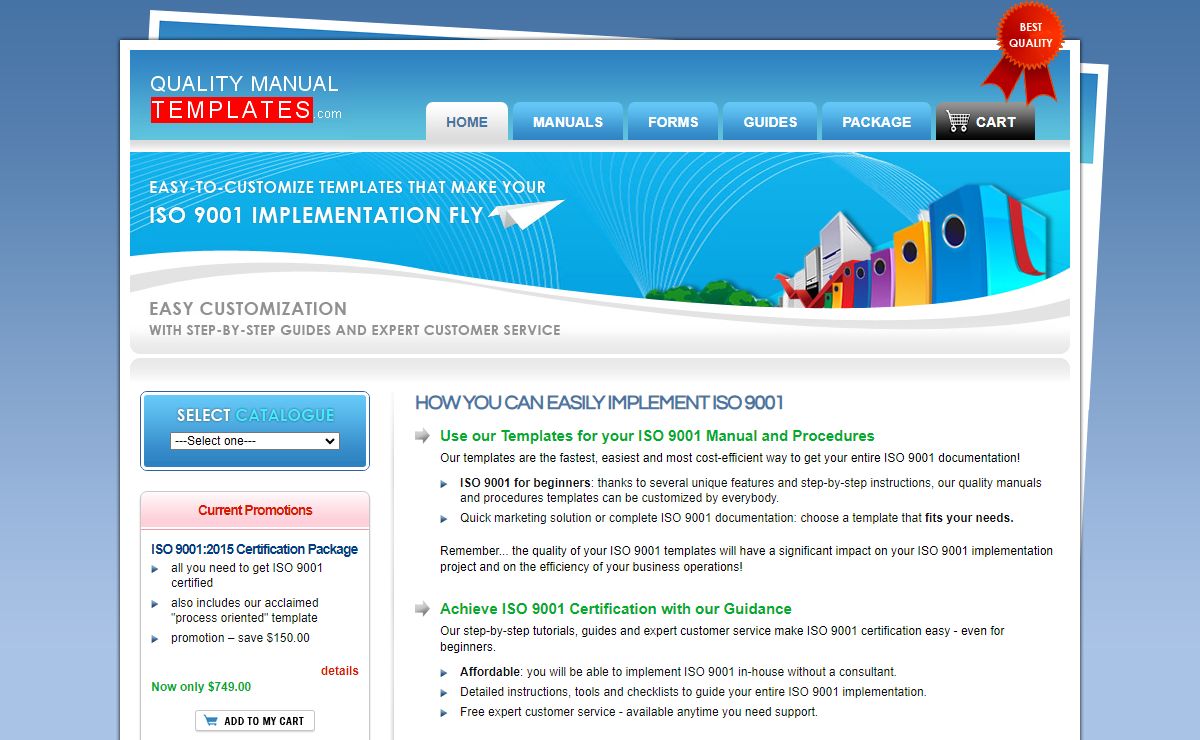The height and width of the screenshot is (740, 1200).
Task: Click the Quality Manual Templates logo
Action: pyautogui.click(x=245, y=97)
